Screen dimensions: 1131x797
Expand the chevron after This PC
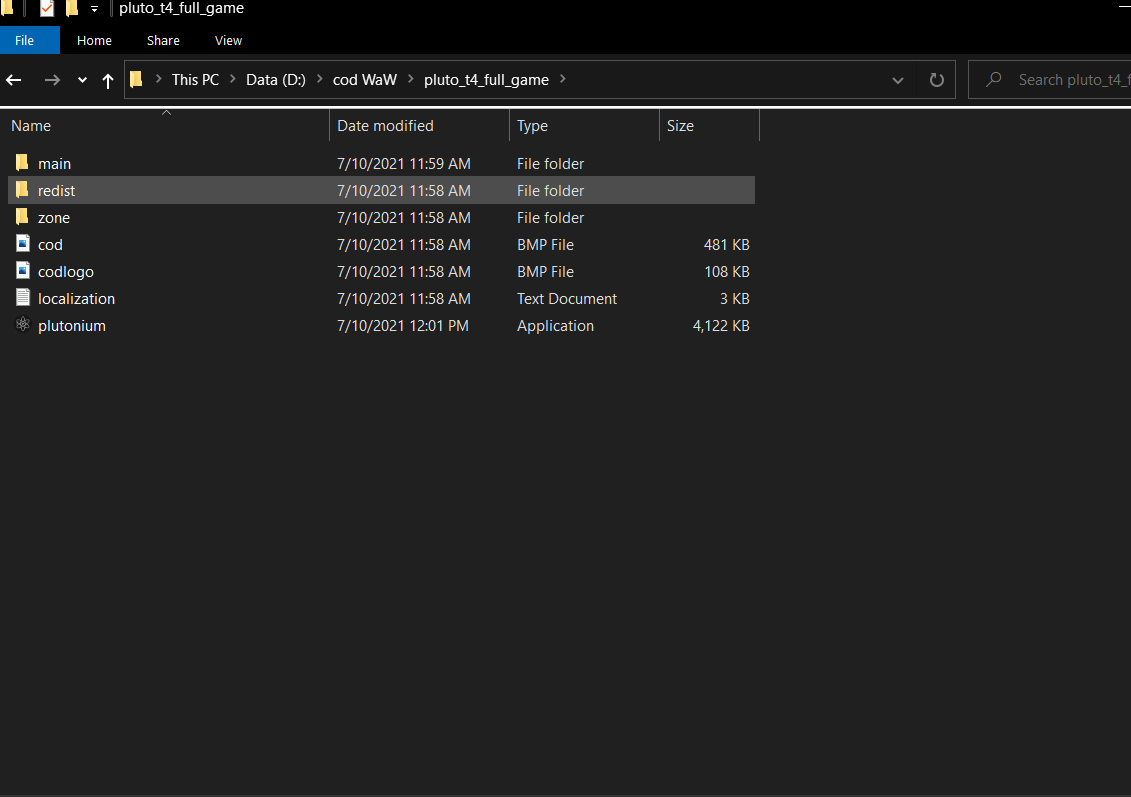tap(233, 79)
